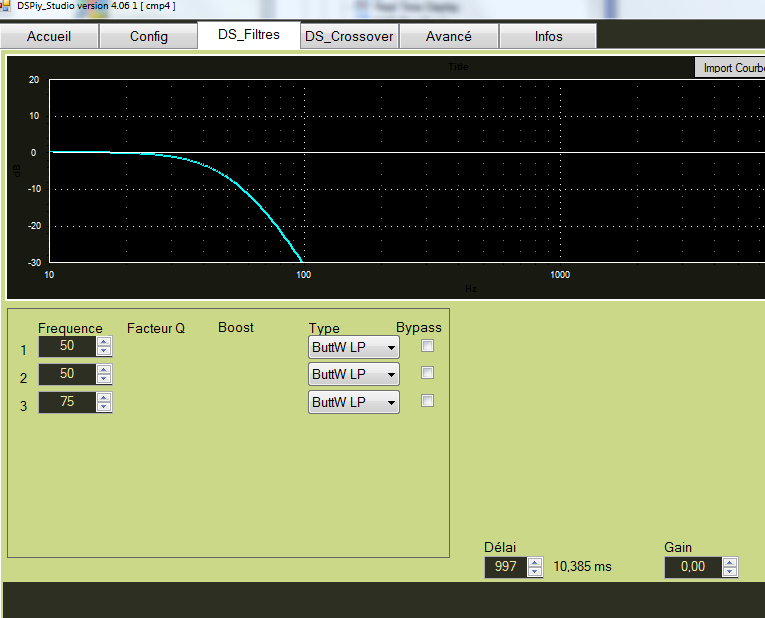Increase filter 3 frequency with up arrow

(x=104, y=398)
